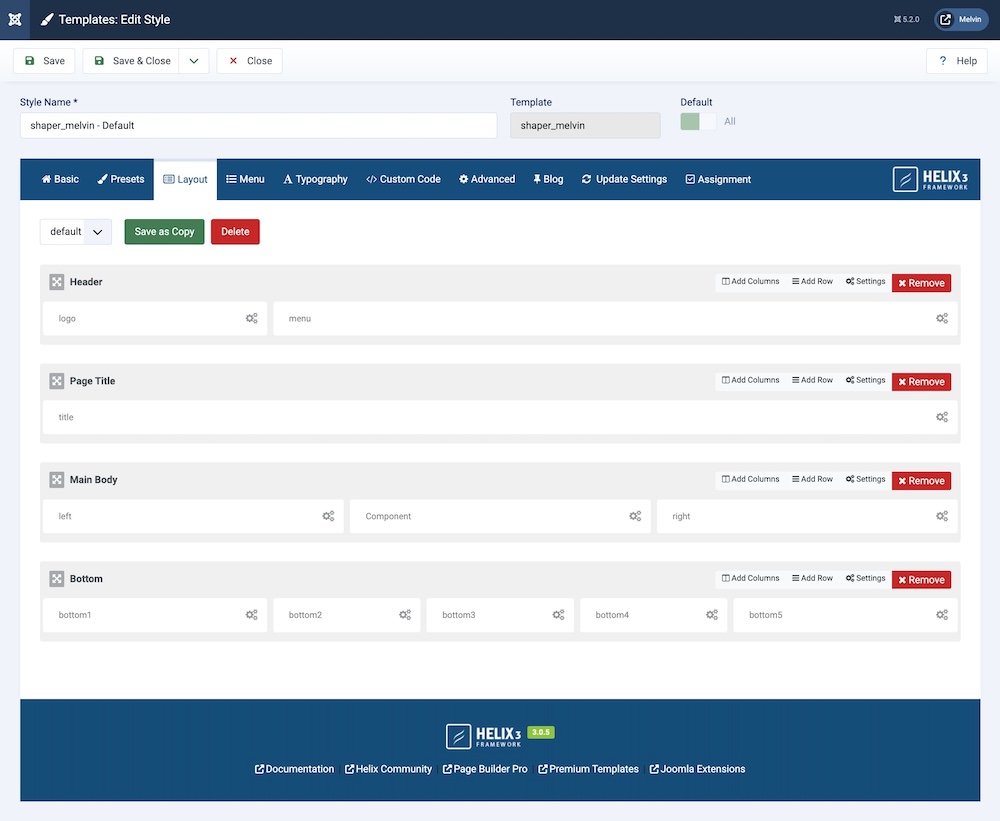1000x821 pixels.
Task: Click the green Save as Copy button
Action: 164,232
